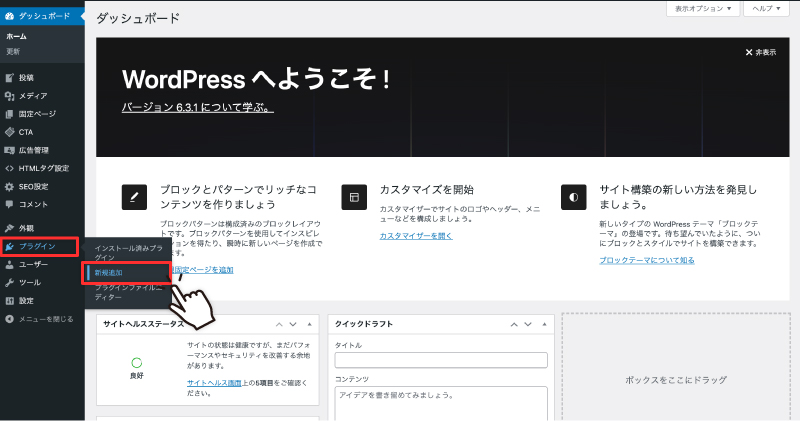Screen dimensions: 800x421
Task: Click the WordPress へようこそ！ heading
Action: click(257, 79)
